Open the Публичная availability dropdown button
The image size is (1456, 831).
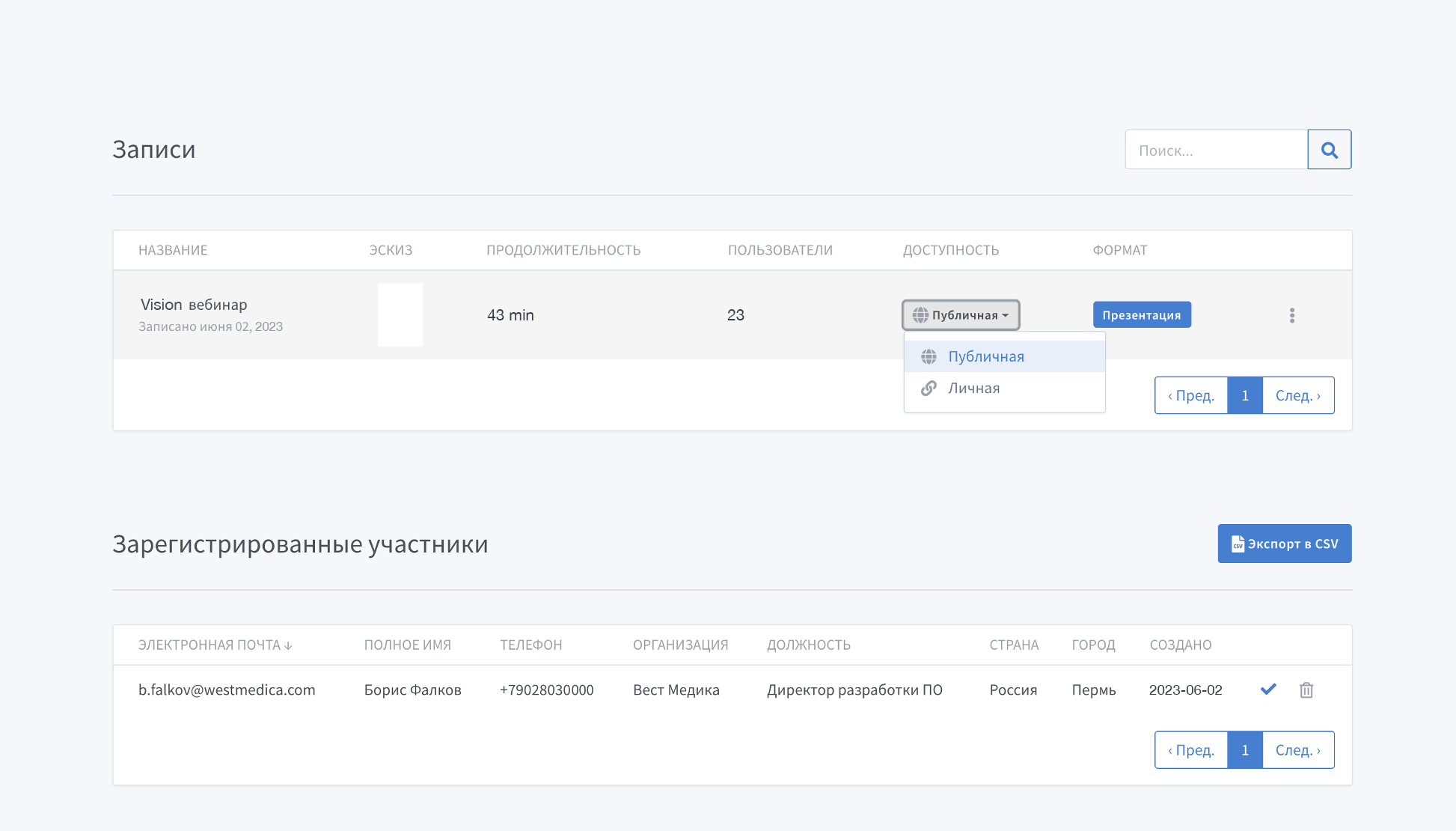coord(961,315)
